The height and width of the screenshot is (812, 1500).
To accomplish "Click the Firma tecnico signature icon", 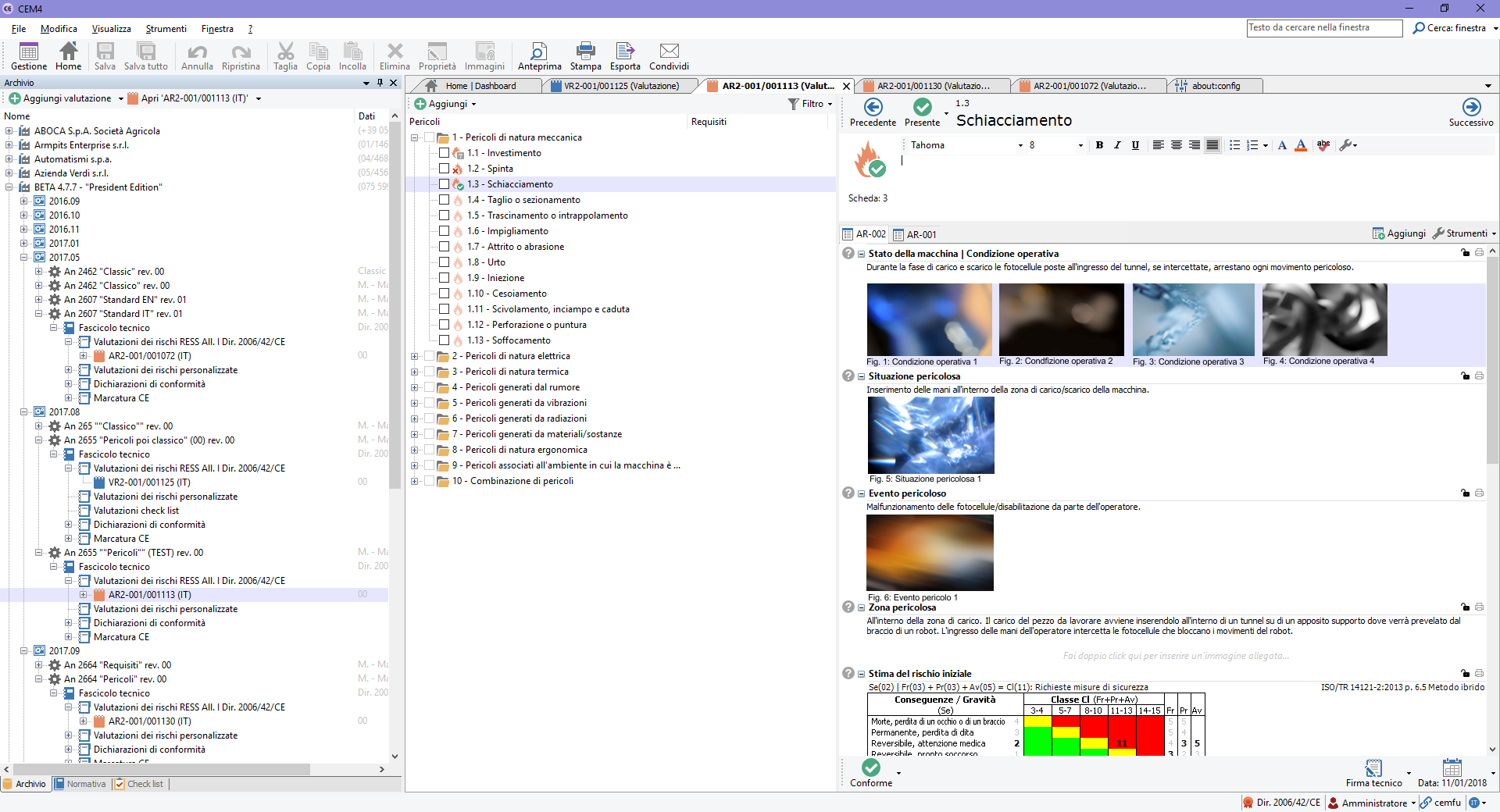I will point(1373,768).
